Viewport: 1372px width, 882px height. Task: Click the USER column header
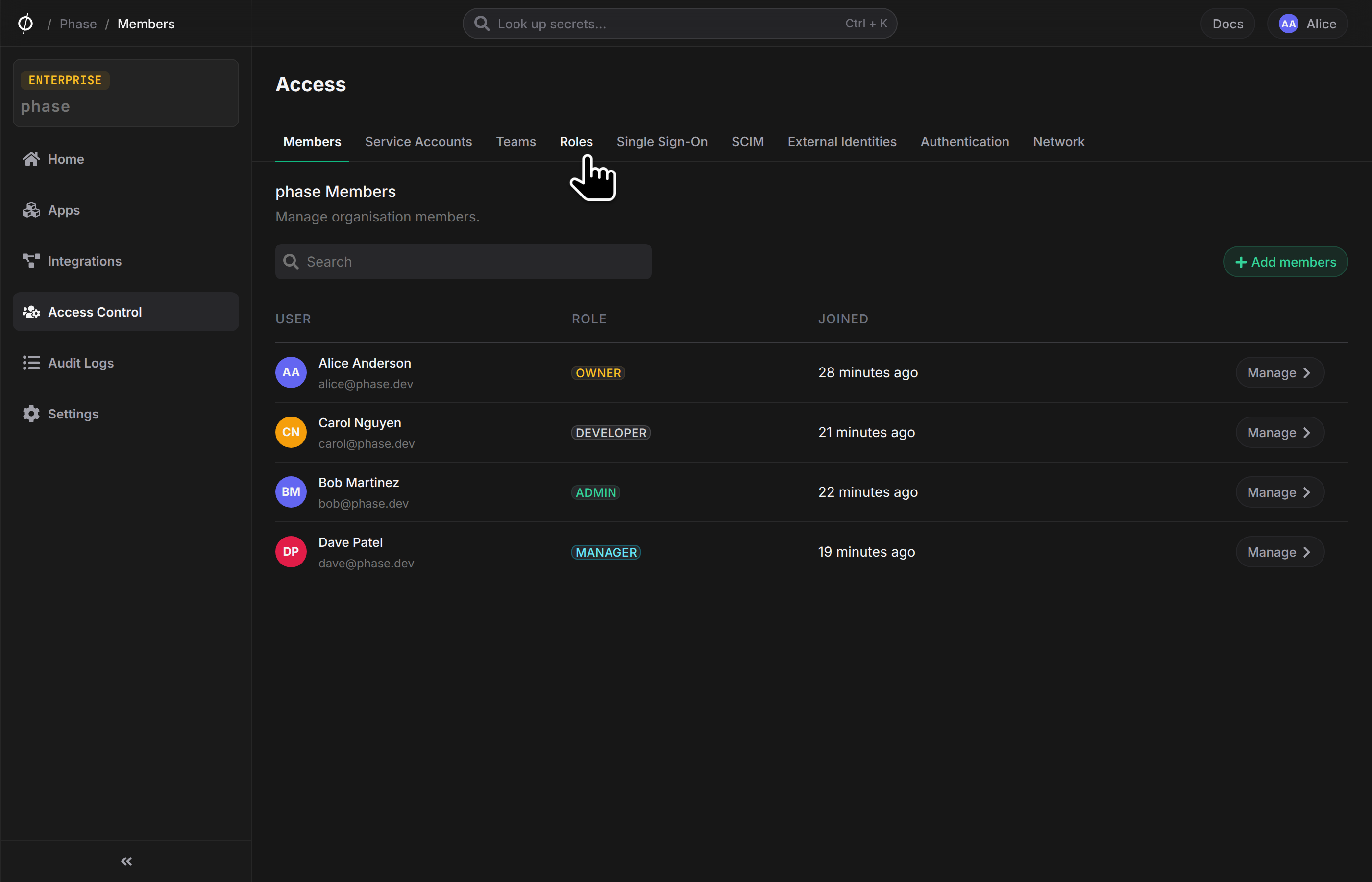293,319
